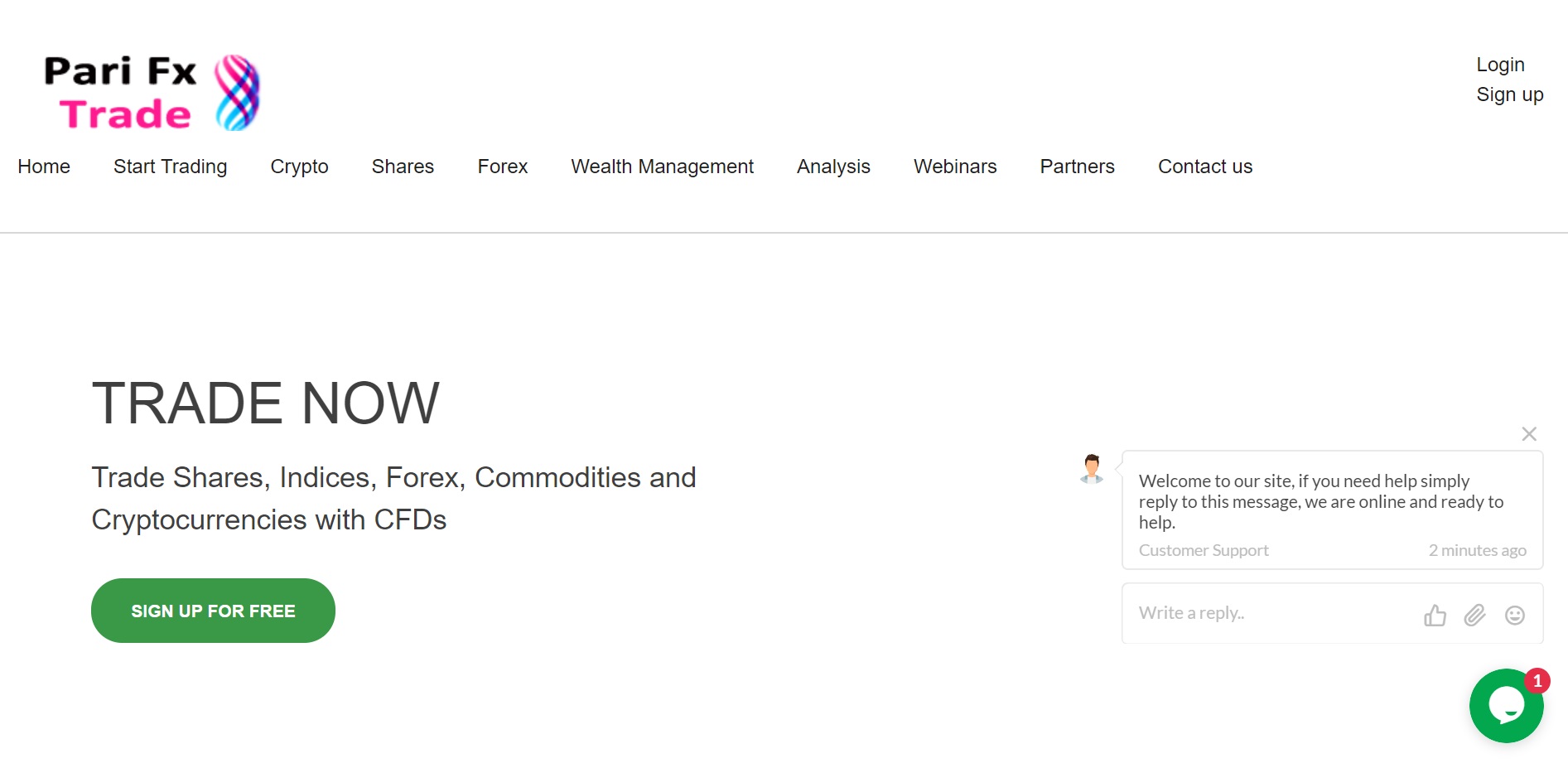This screenshot has width=1568, height=768.
Task: Close the chat welcome message
Action: click(x=1529, y=434)
